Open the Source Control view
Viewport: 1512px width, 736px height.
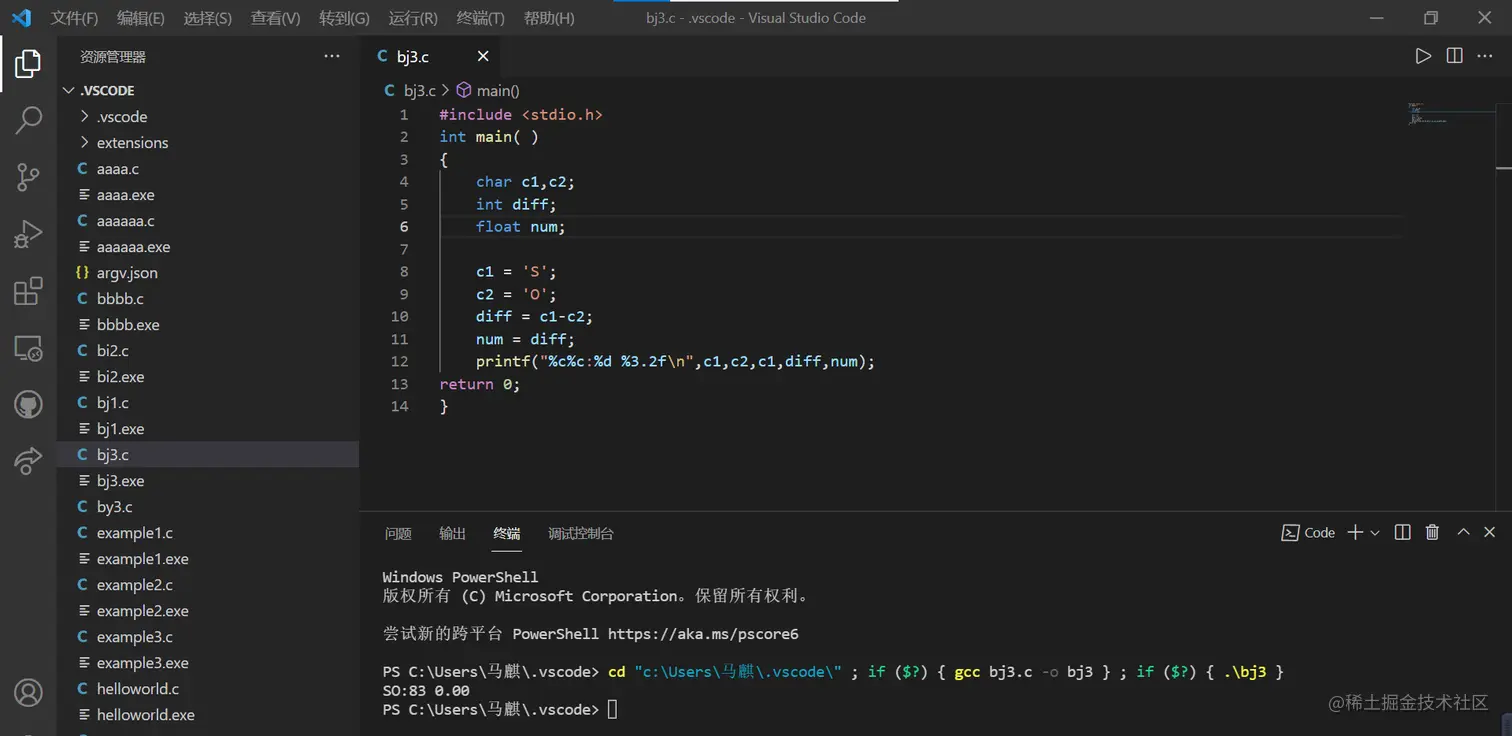[28, 178]
